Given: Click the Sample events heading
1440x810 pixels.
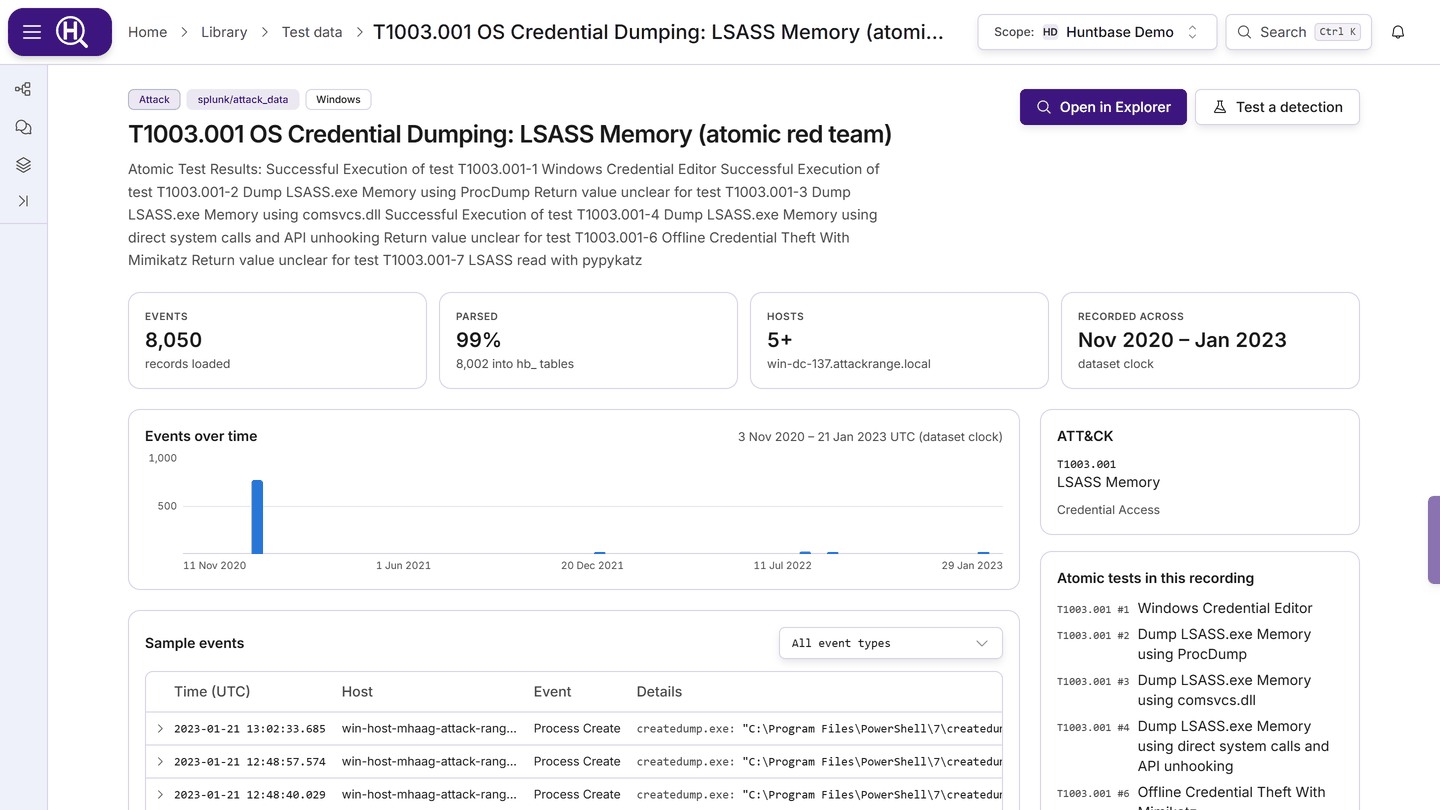Looking at the screenshot, I should click(x=194, y=643).
